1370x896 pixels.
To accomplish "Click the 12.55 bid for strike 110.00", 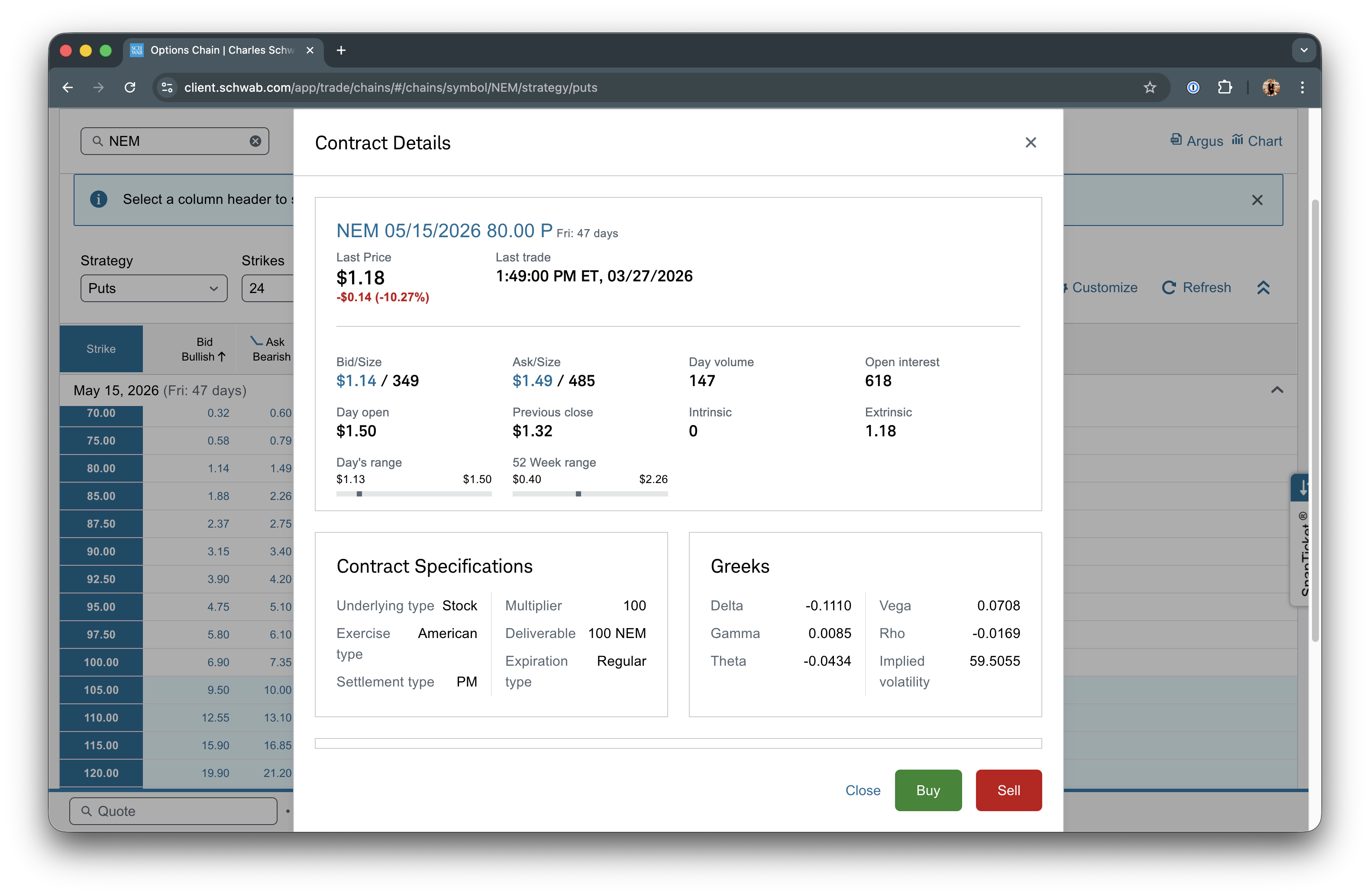I will pyautogui.click(x=215, y=718).
